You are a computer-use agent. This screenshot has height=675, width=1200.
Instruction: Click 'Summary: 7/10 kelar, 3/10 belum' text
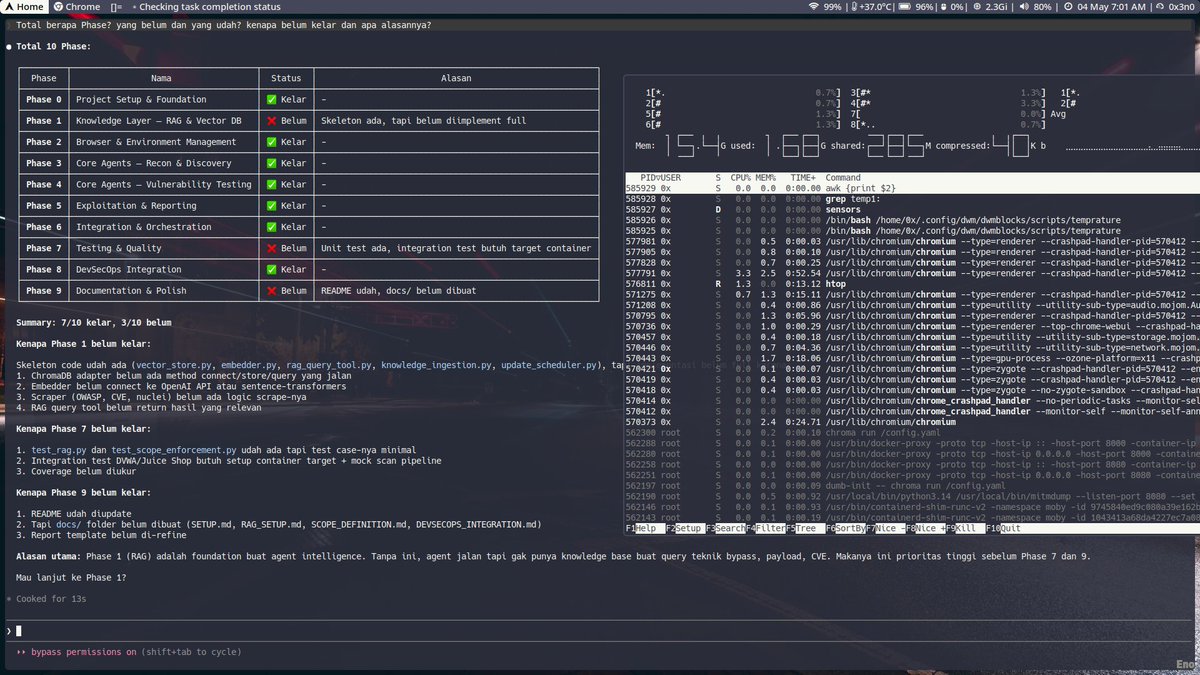94,322
